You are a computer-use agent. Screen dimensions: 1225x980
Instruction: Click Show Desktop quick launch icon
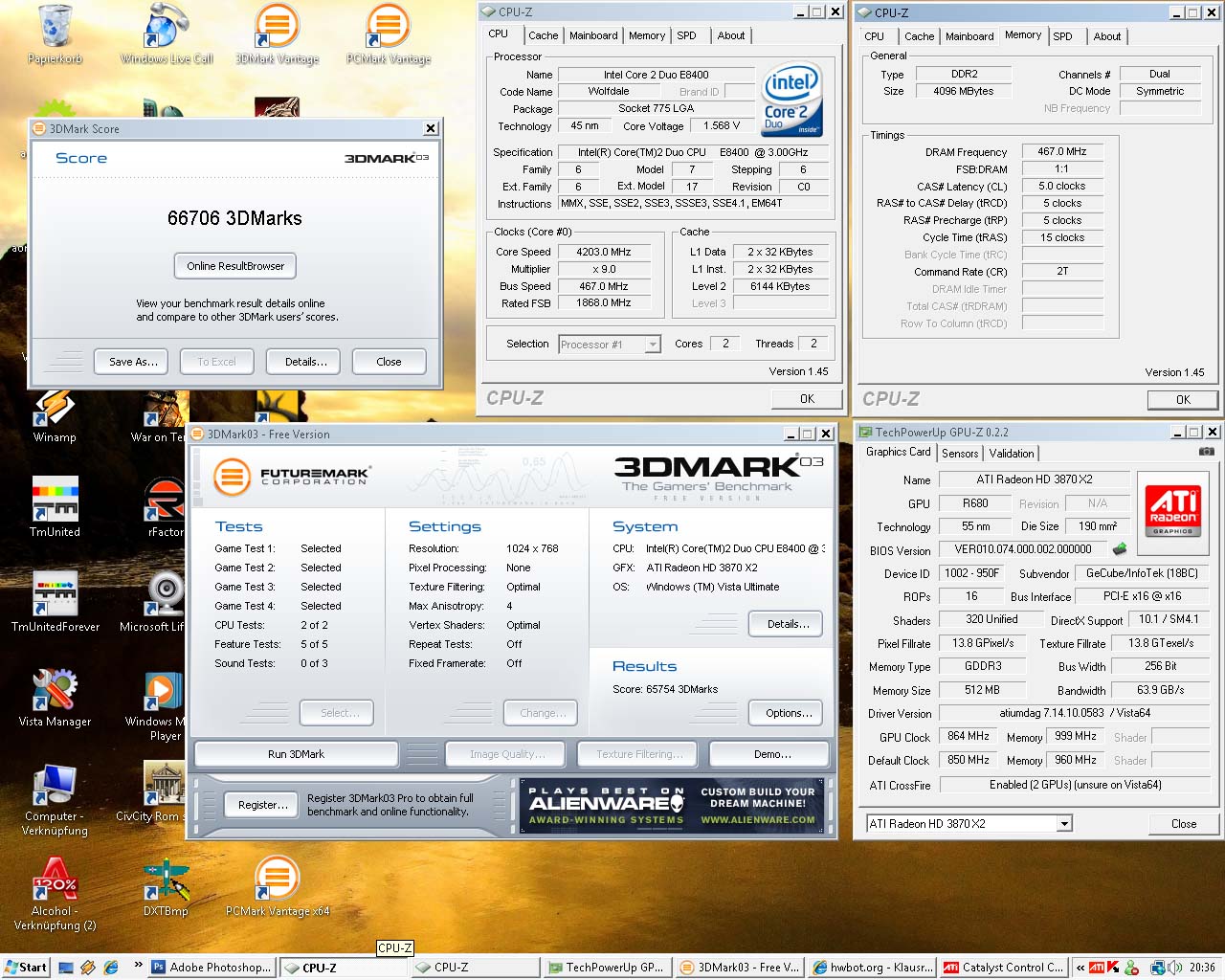tap(65, 968)
